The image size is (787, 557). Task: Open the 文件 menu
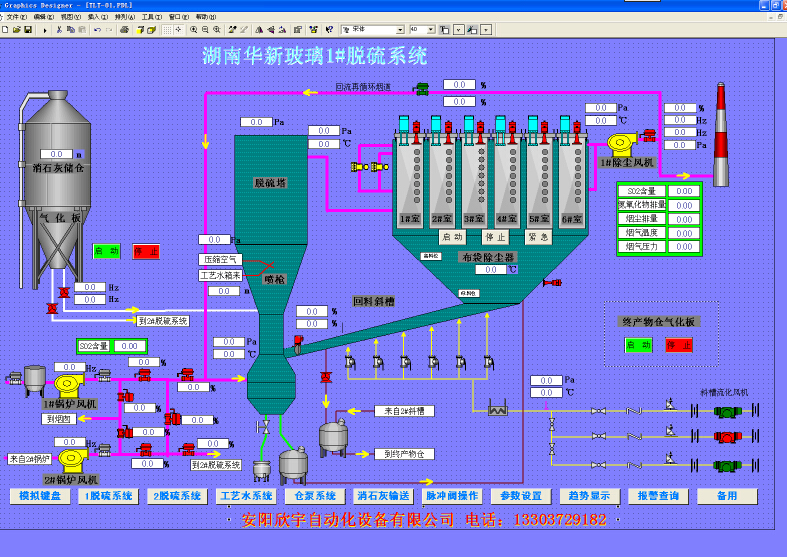(16, 17)
